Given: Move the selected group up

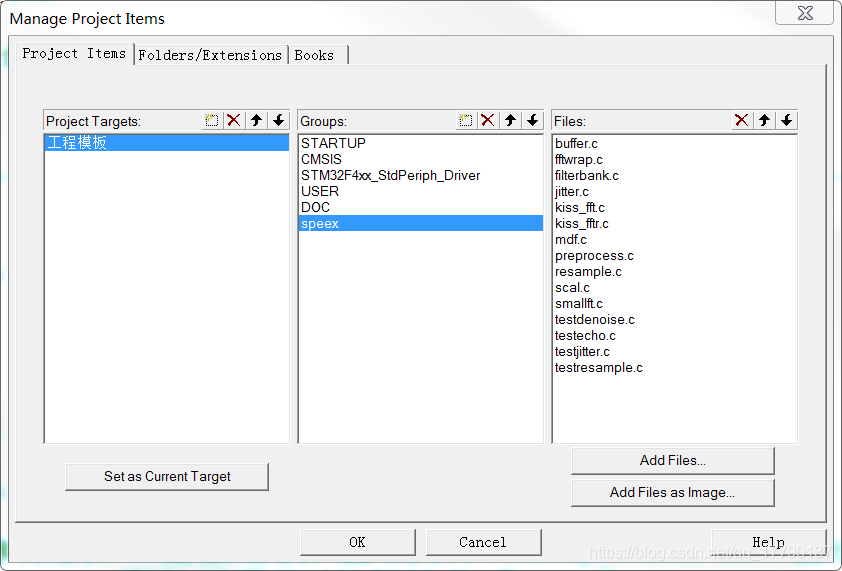Looking at the screenshot, I should pyautogui.click(x=510, y=120).
